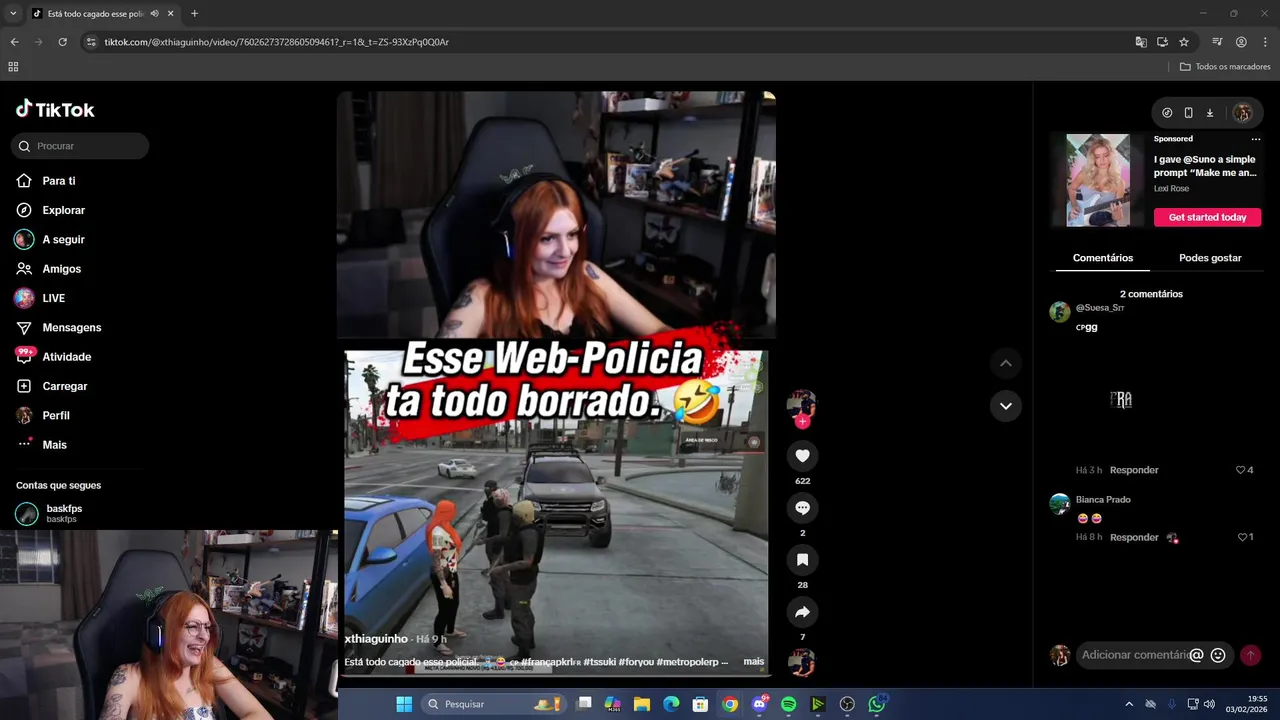This screenshot has width=1280, height=720.
Task: Open Spotify from the taskbar
Action: pyautogui.click(x=788, y=704)
